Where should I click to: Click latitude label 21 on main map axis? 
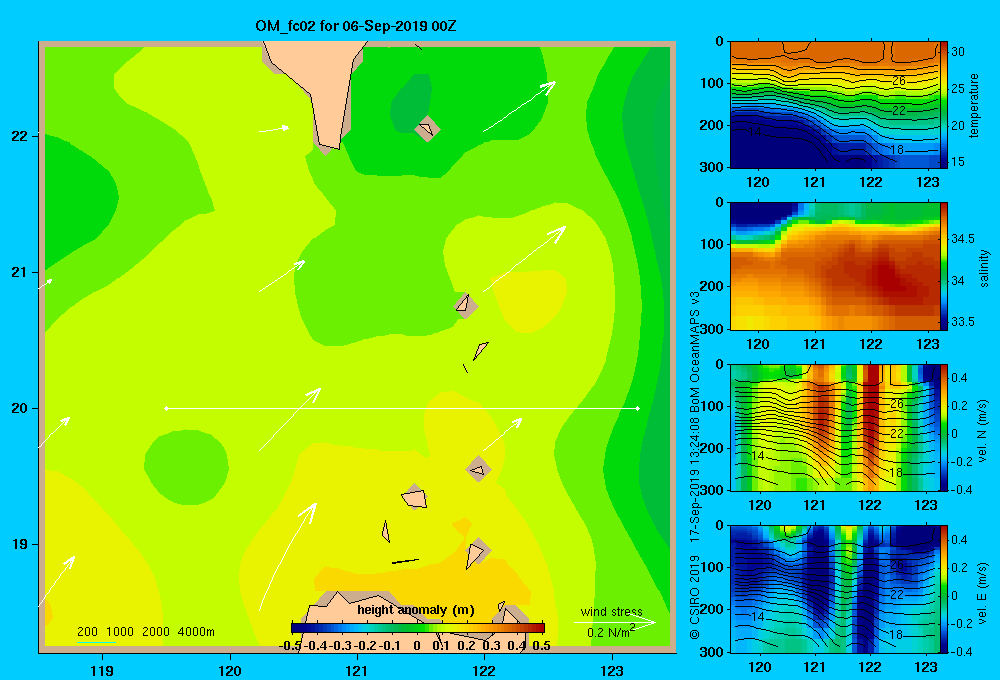[20, 272]
